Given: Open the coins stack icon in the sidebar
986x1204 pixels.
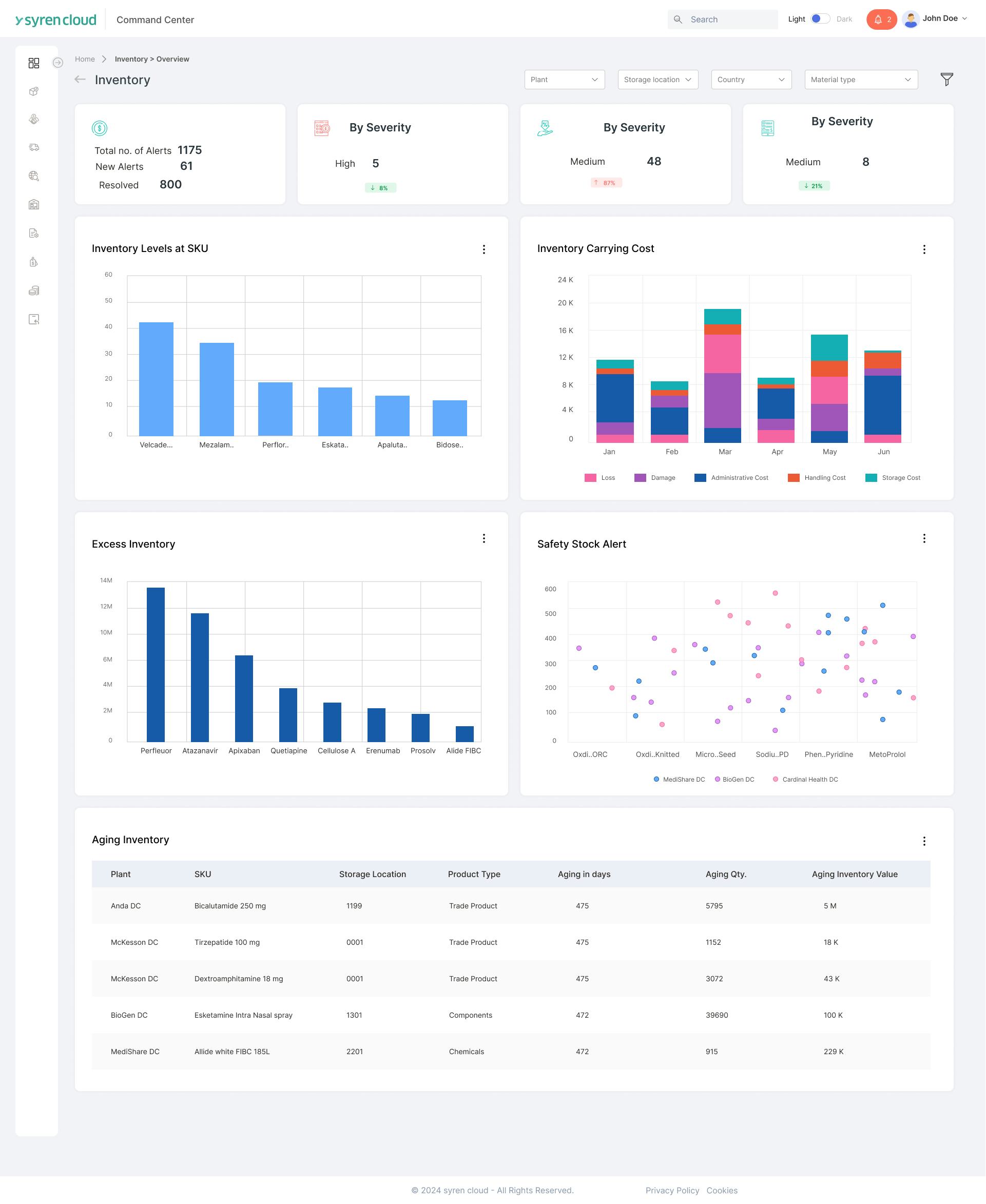Looking at the screenshot, I should [x=34, y=290].
